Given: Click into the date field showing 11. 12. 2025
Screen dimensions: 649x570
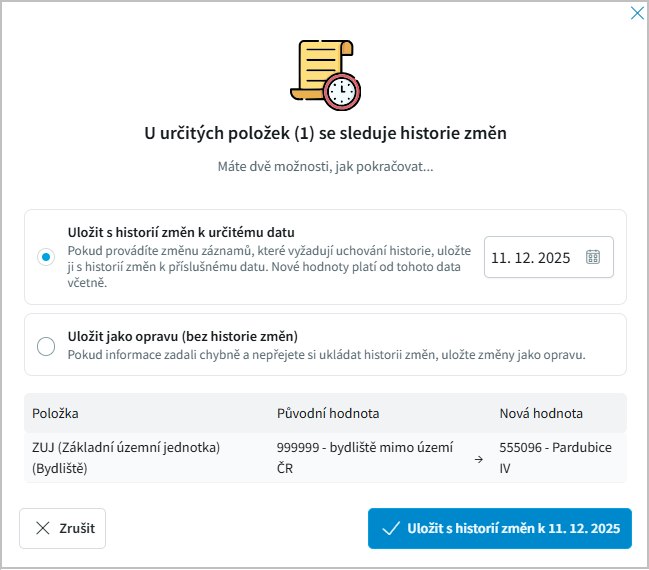Looking at the screenshot, I should tap(531, 257).
